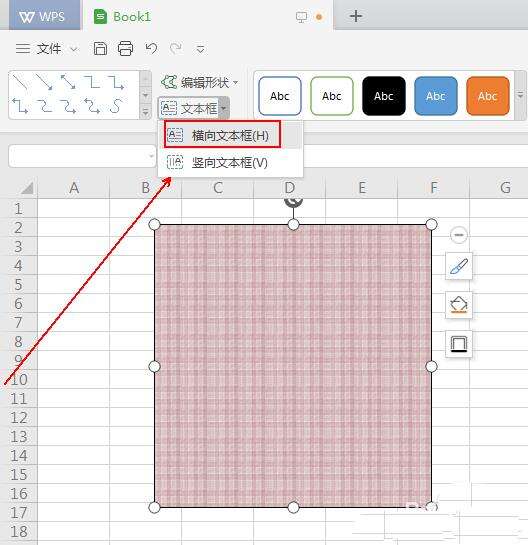
Task: Click the Redo arrow icon
Action: tap(176, 48)
